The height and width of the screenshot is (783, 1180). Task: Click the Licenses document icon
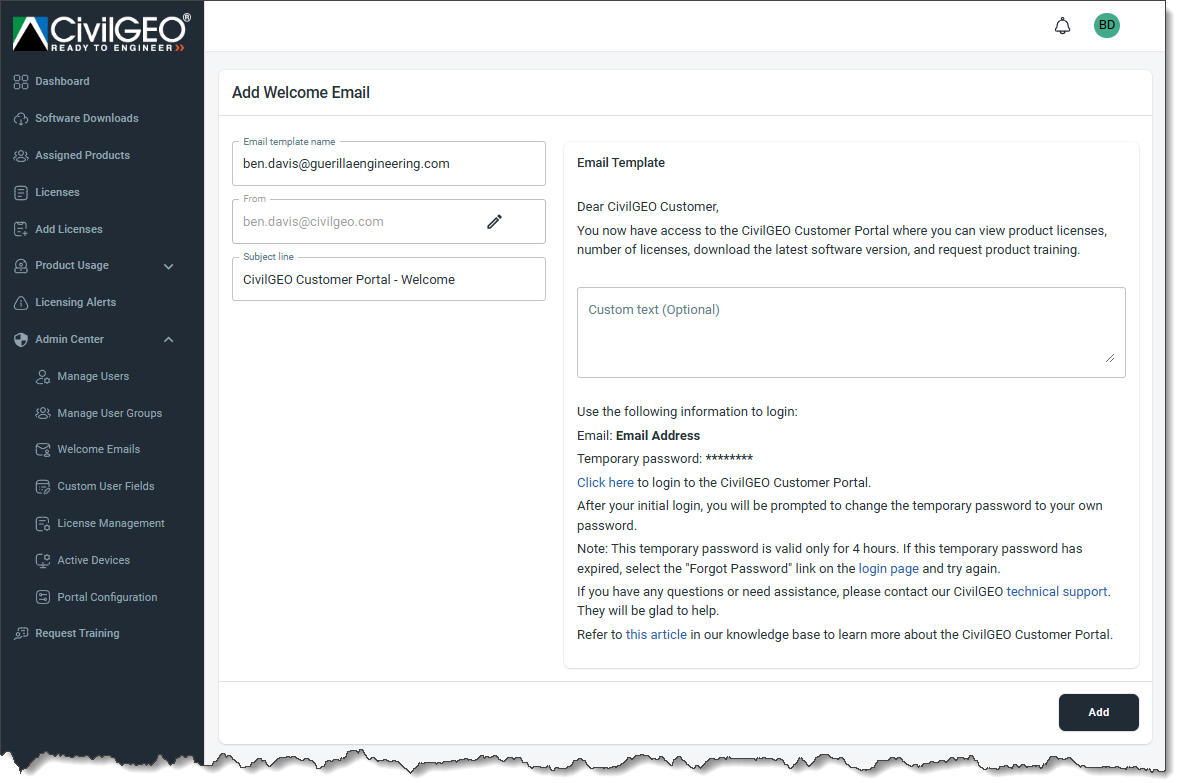pos(20,192)
